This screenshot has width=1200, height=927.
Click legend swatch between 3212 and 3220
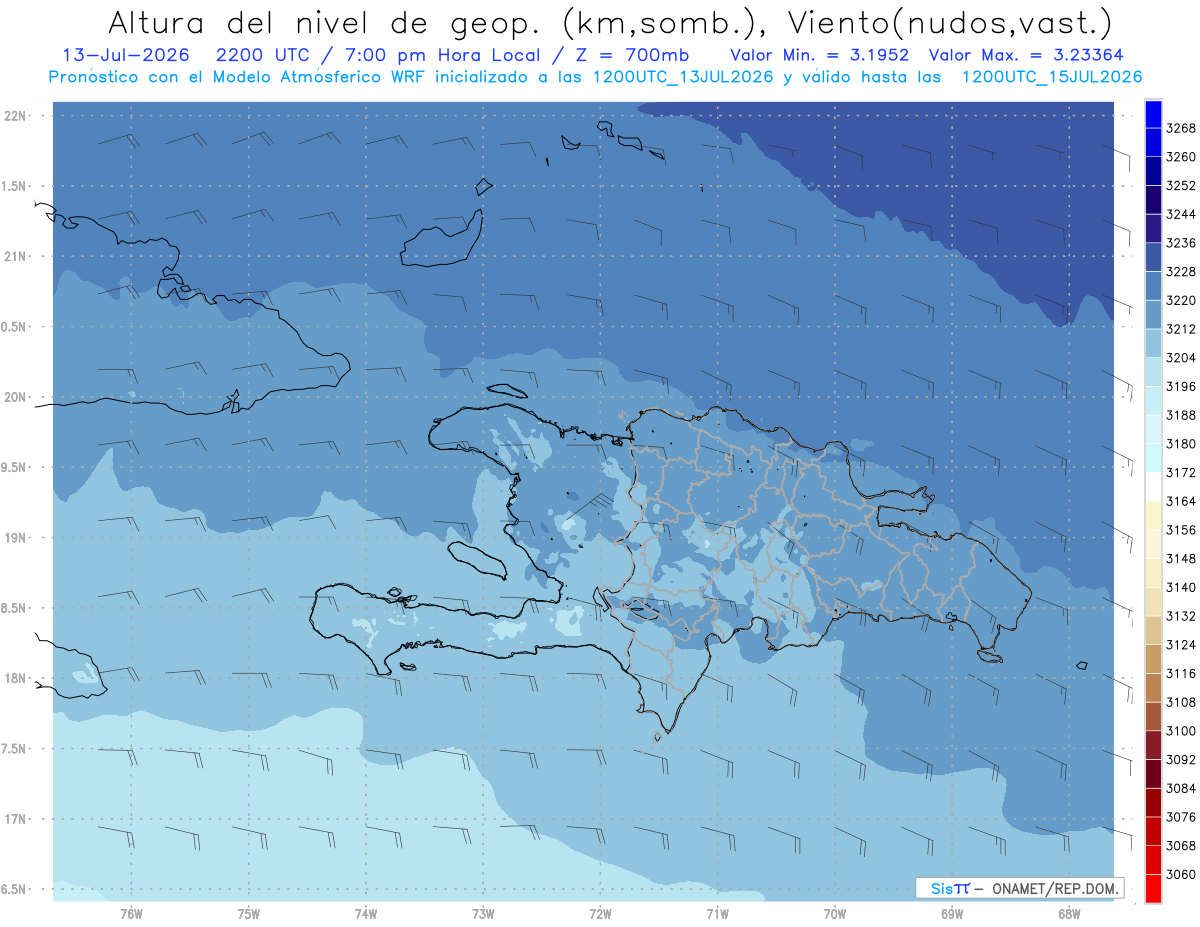(x=1153, y=315)
